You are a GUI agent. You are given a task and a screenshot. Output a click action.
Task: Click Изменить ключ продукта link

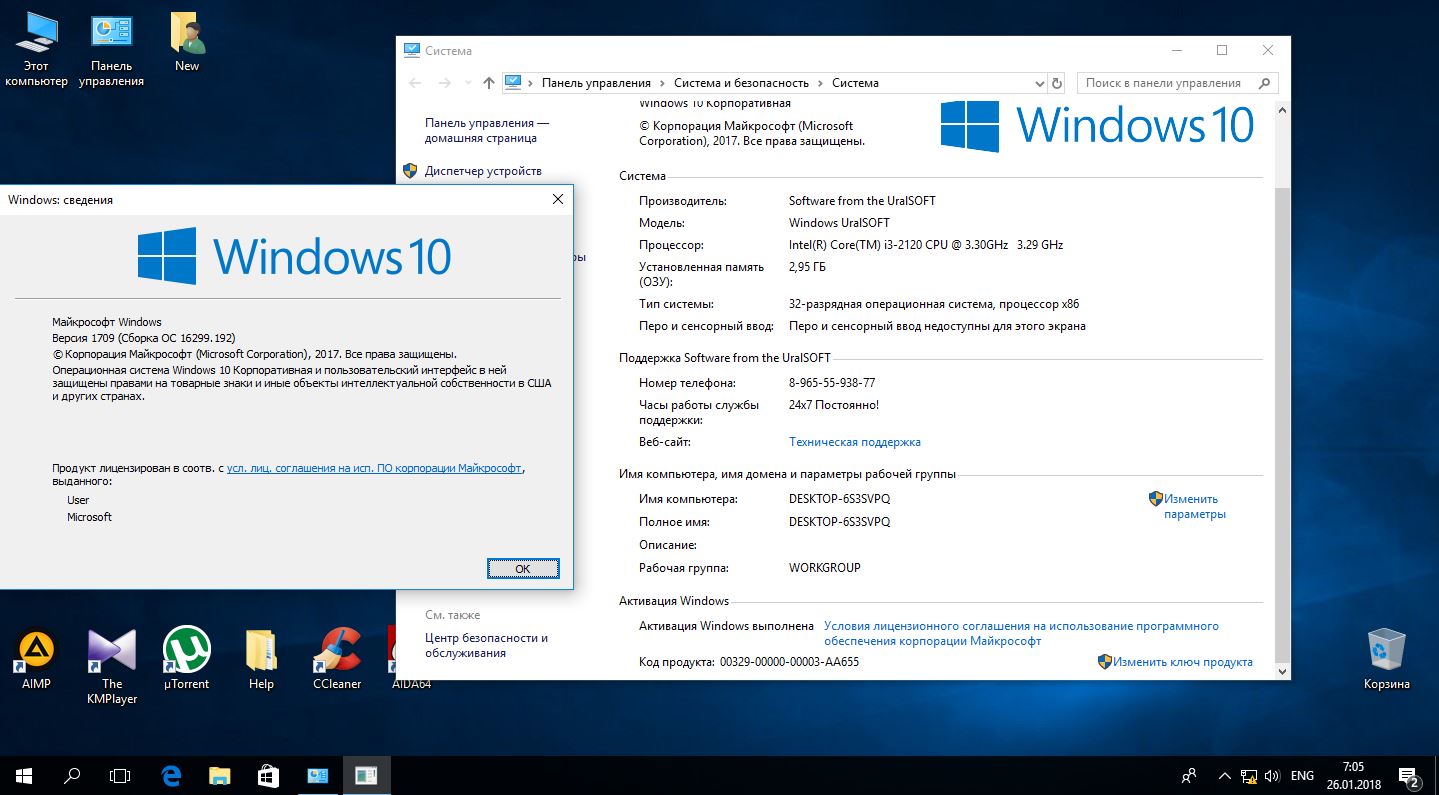[x=1182, y=662]
